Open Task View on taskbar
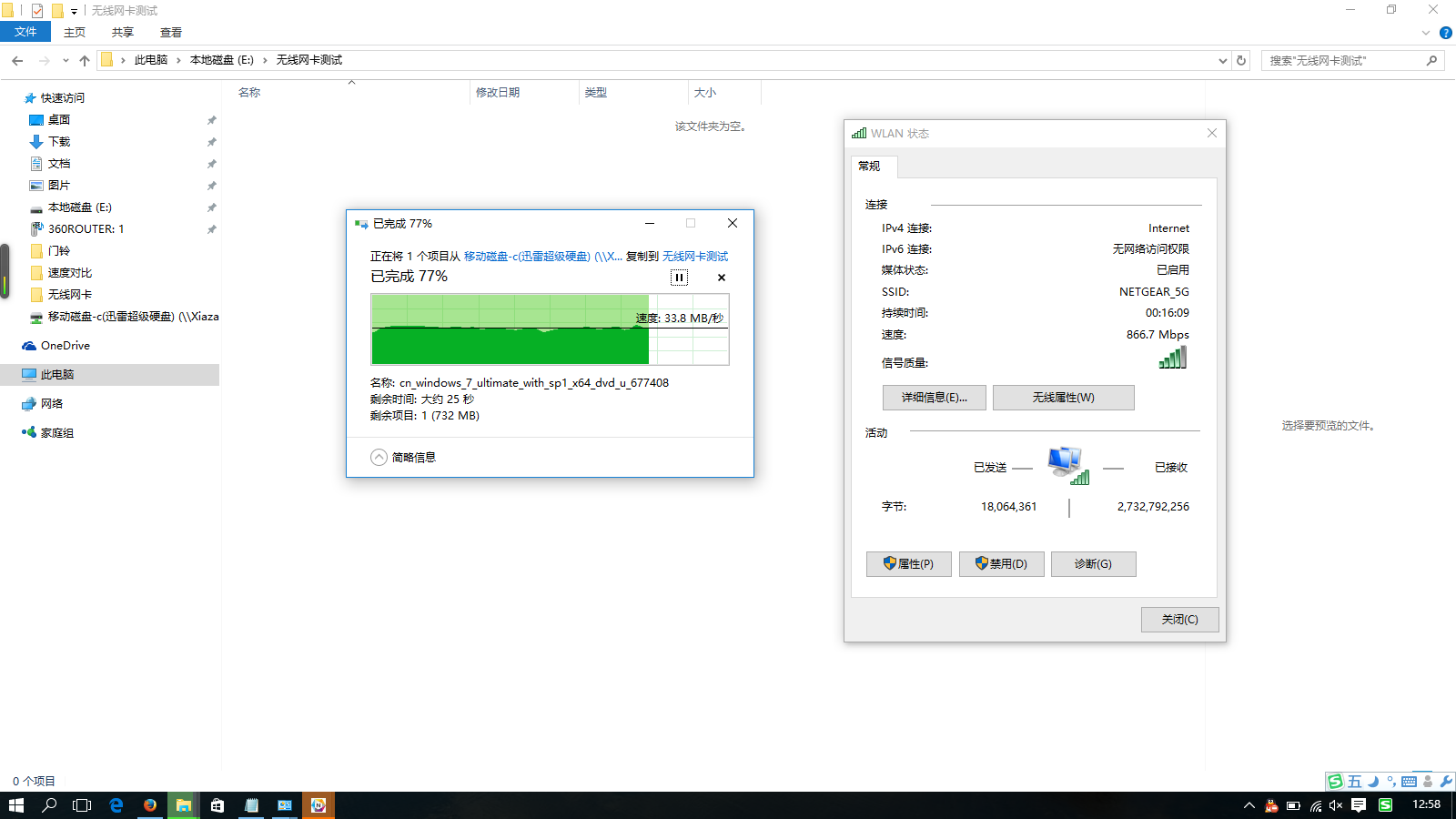The width and height of the screenshot is (1456, 819). [82, 805]
